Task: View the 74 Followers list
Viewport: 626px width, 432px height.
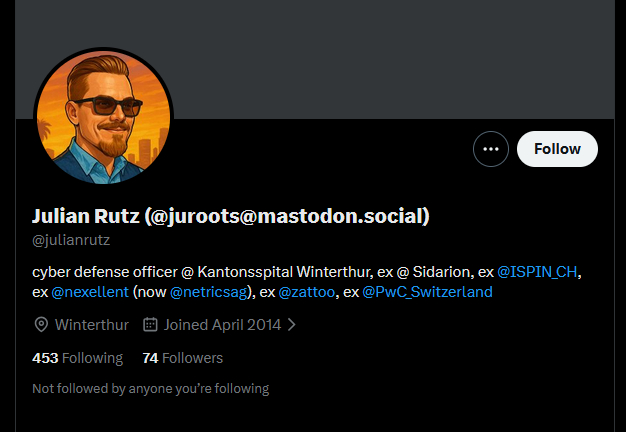Action: (x=182, y=358)
